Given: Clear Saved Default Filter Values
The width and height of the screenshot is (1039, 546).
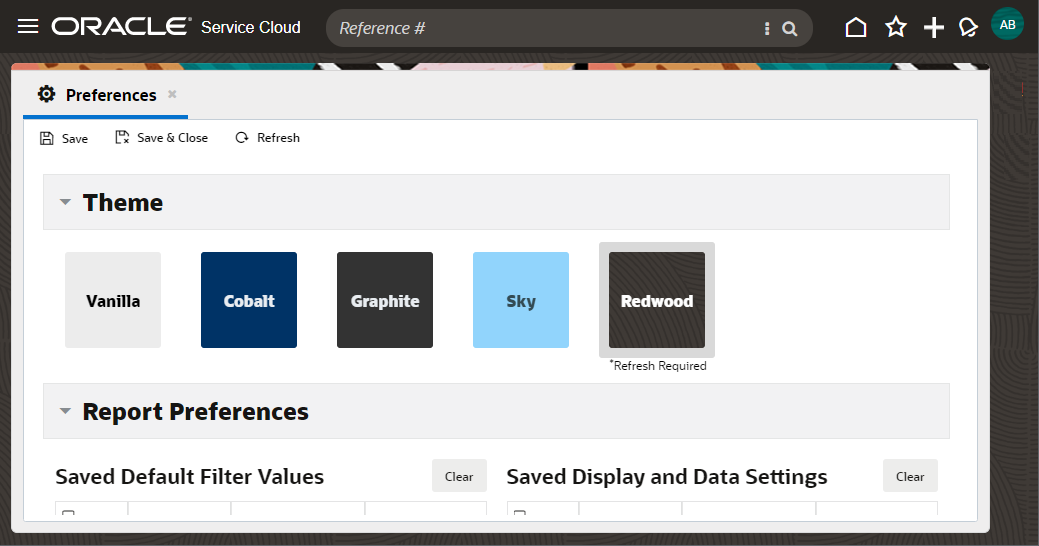Looking at the screenshot, I should pyautogui.click(x=459, y=476).
